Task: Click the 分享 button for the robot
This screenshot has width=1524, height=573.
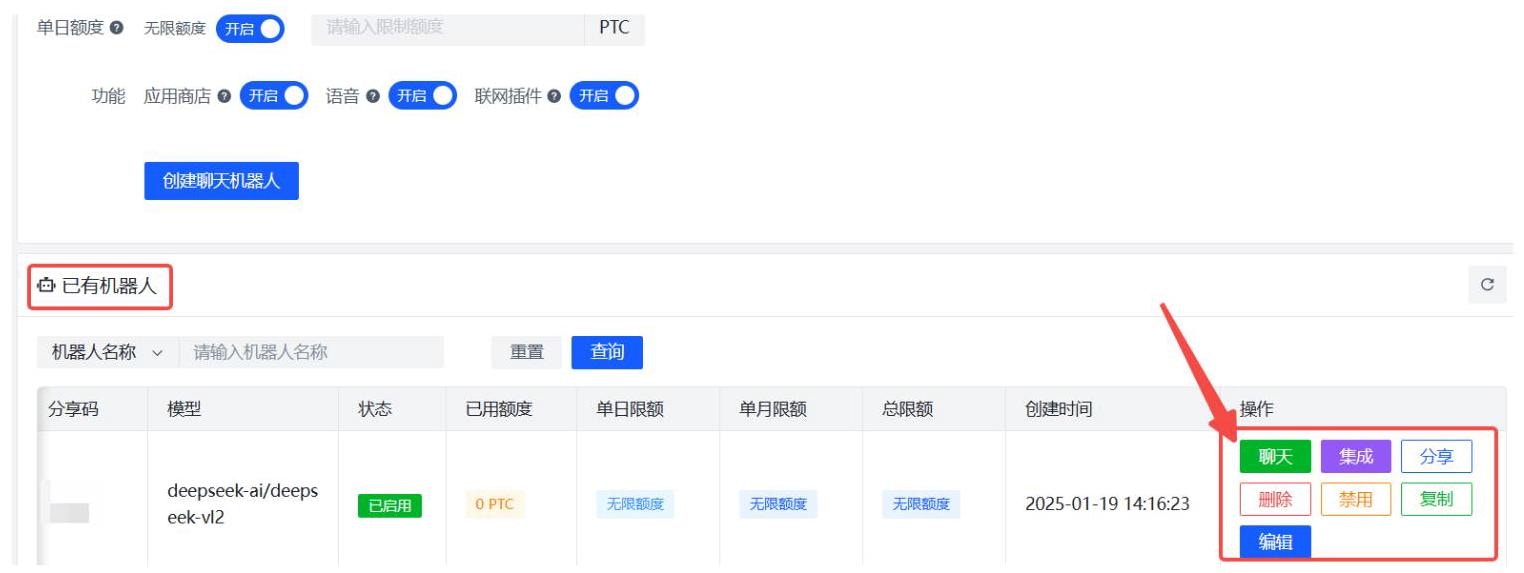Action: click(x=1437, y=457)
